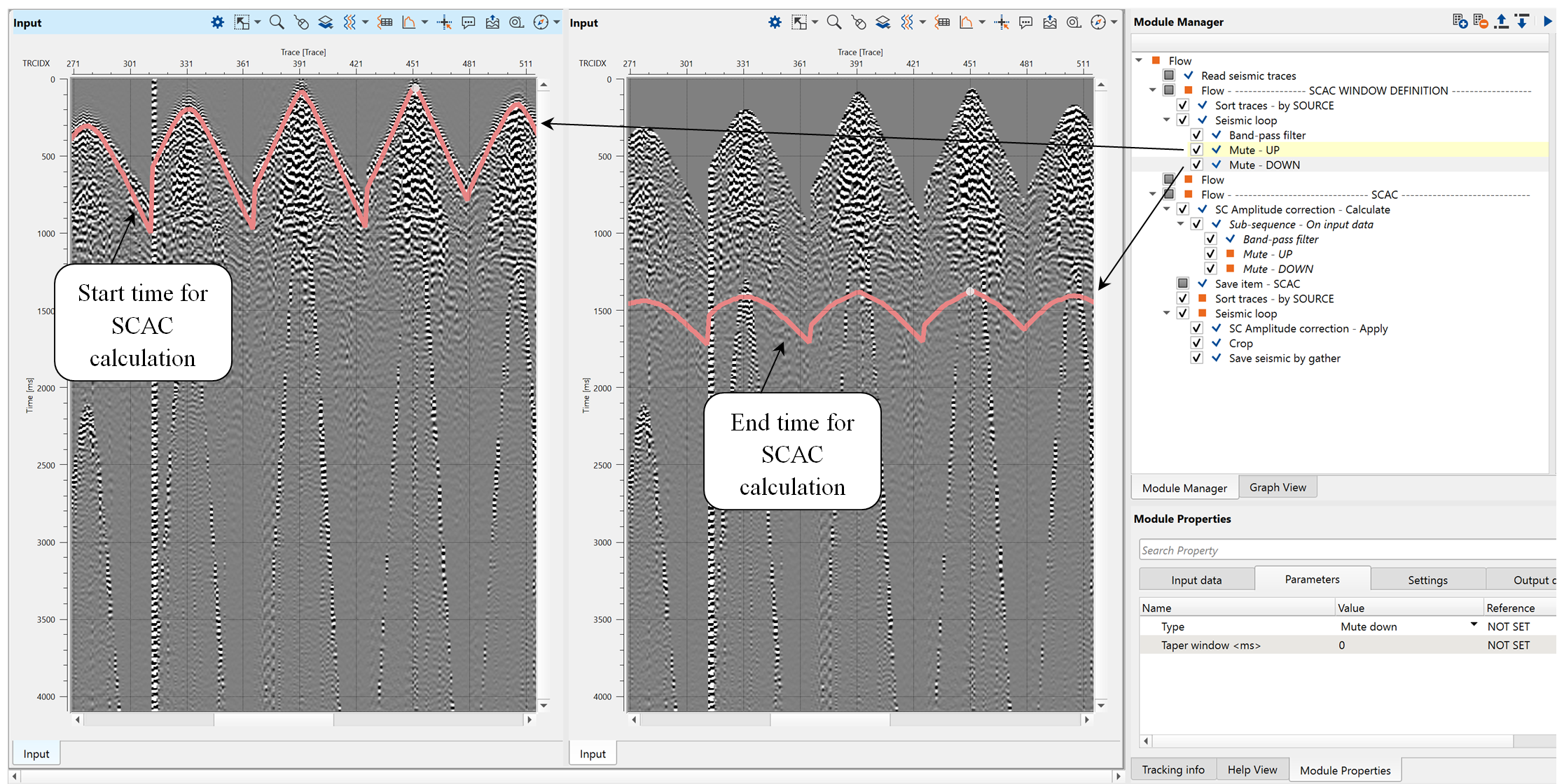Click the compass orientation icon in the right panel
Viewport: 1557px width, 784px height.
click(1098, 22)
